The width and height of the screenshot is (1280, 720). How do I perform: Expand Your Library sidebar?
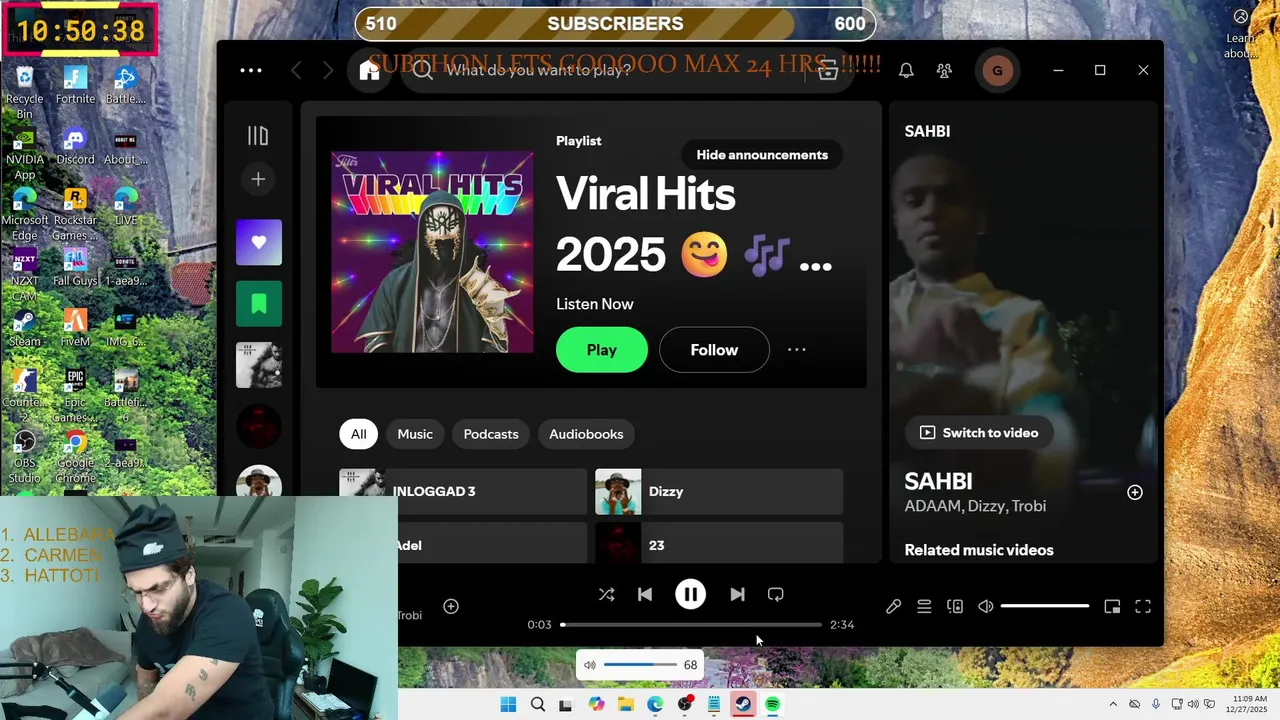click(x=258, y=136)
